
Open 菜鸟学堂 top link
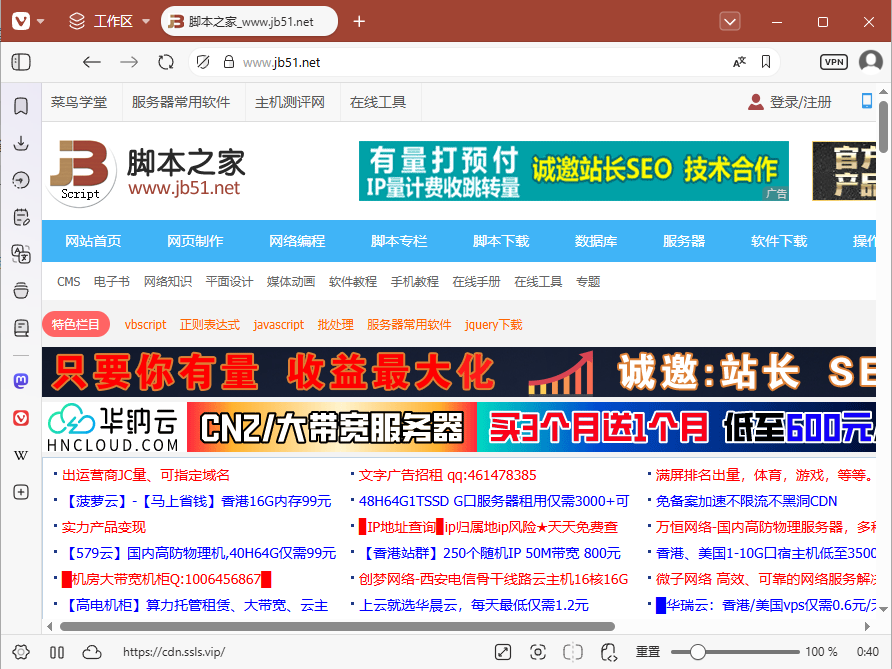pyautogui.click(x=79, y=102)
